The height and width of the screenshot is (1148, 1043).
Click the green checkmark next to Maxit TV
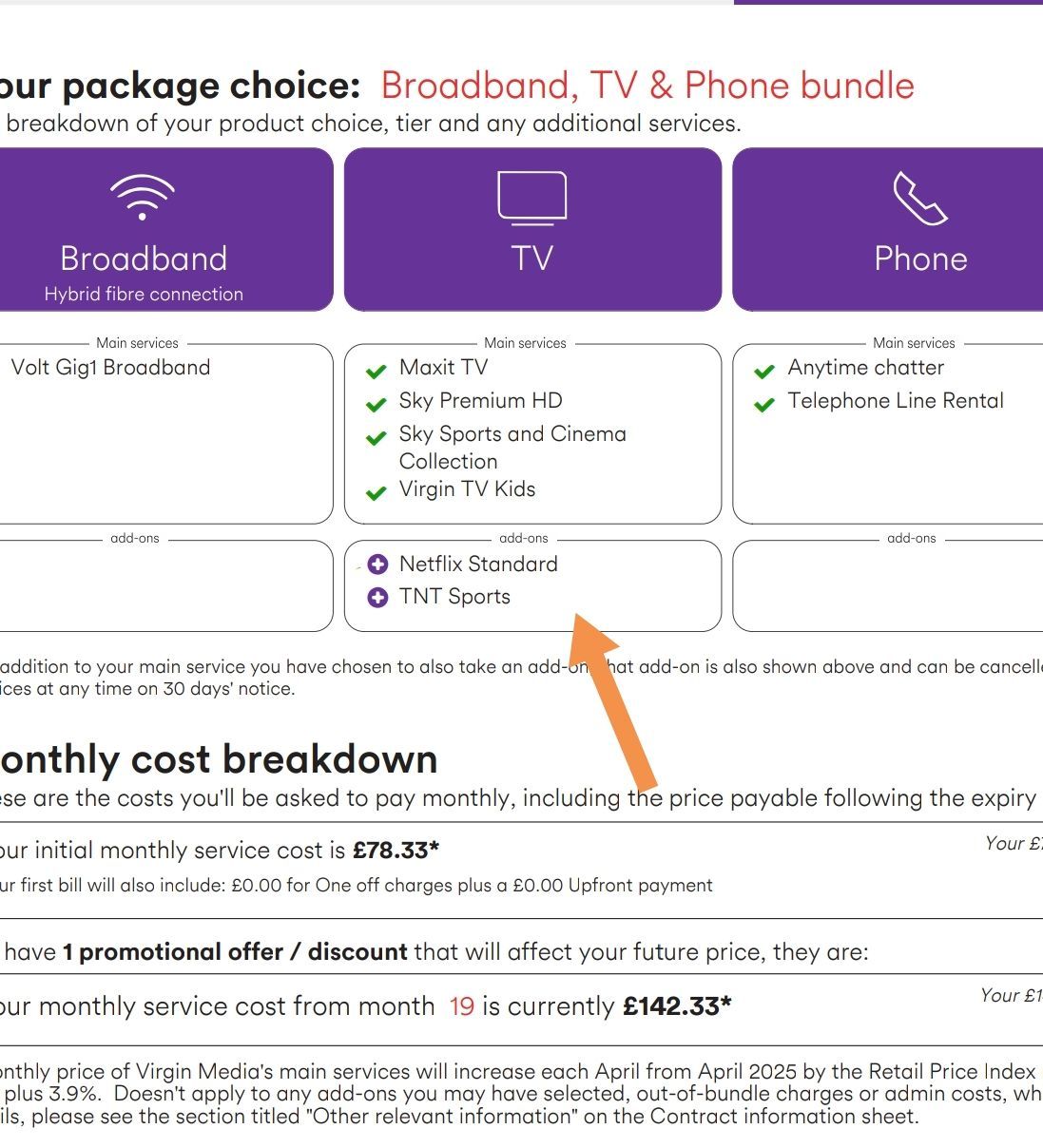click(377, 371)
